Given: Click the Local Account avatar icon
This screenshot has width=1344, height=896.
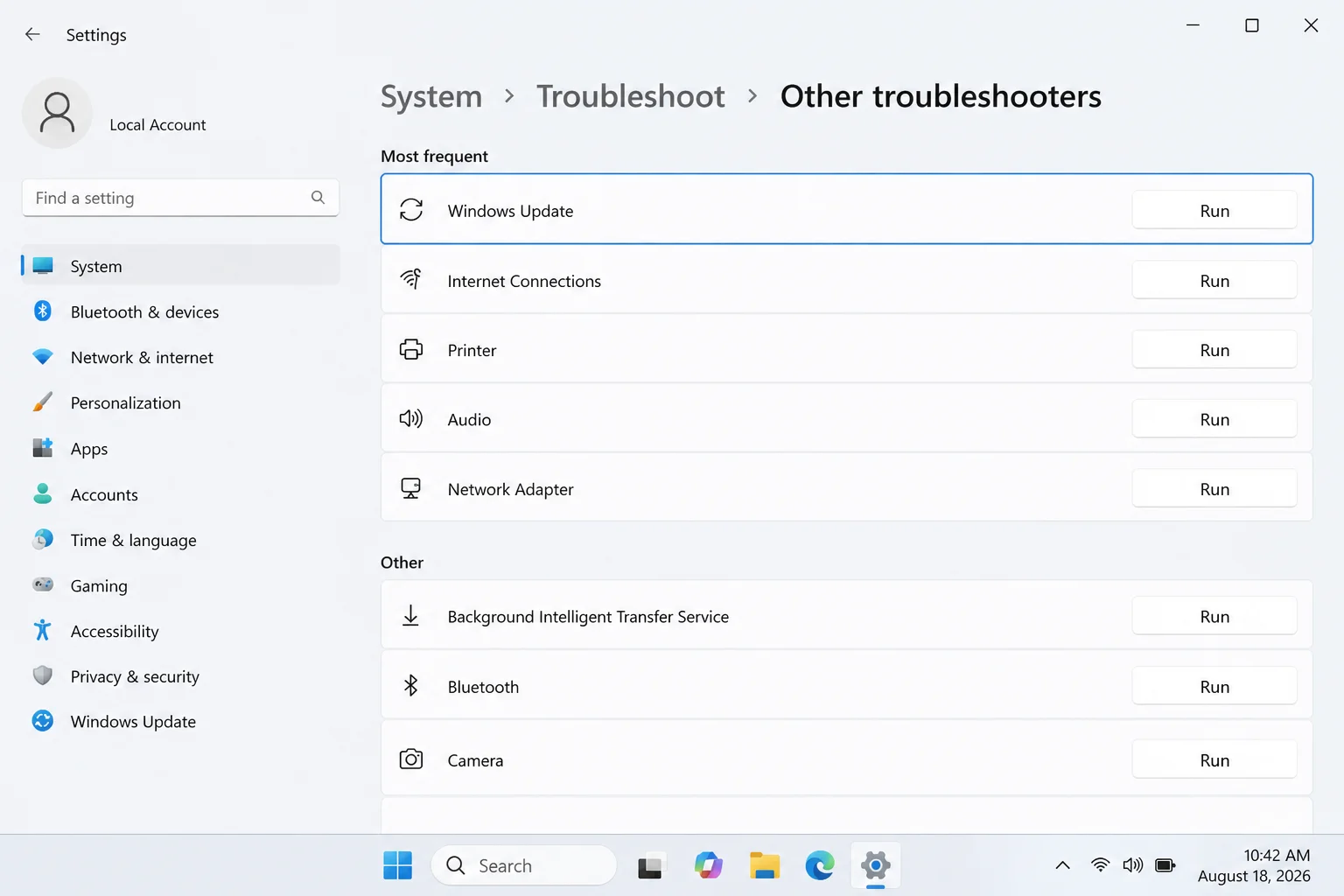Looking at the screenshot, I should pos(57,113).
